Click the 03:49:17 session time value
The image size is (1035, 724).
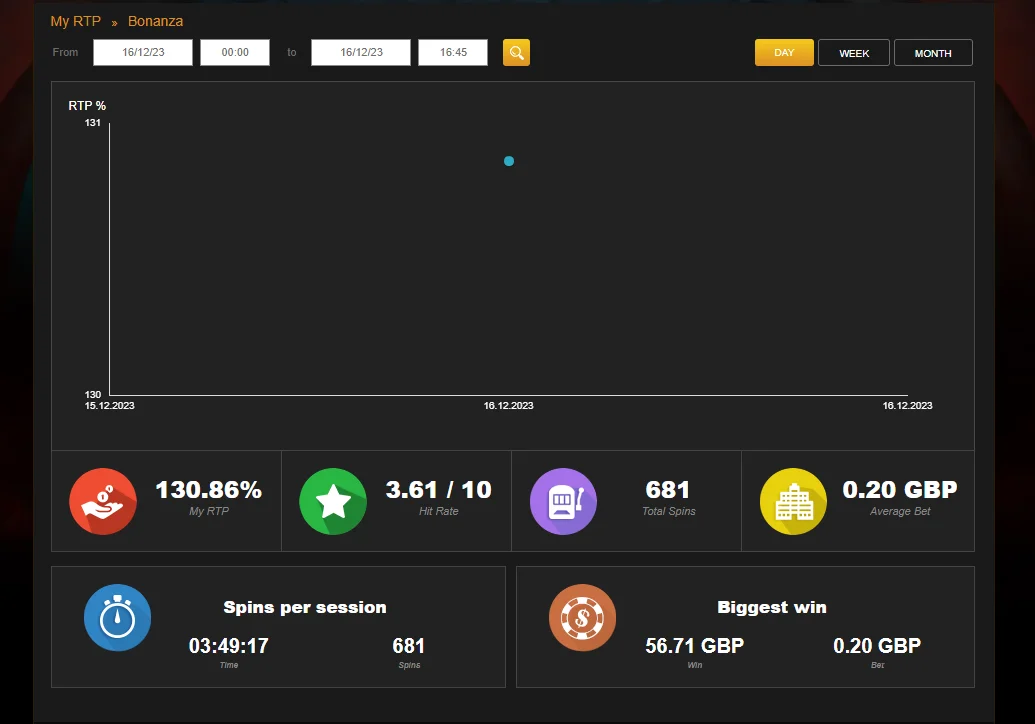click(x=228, y=645)
